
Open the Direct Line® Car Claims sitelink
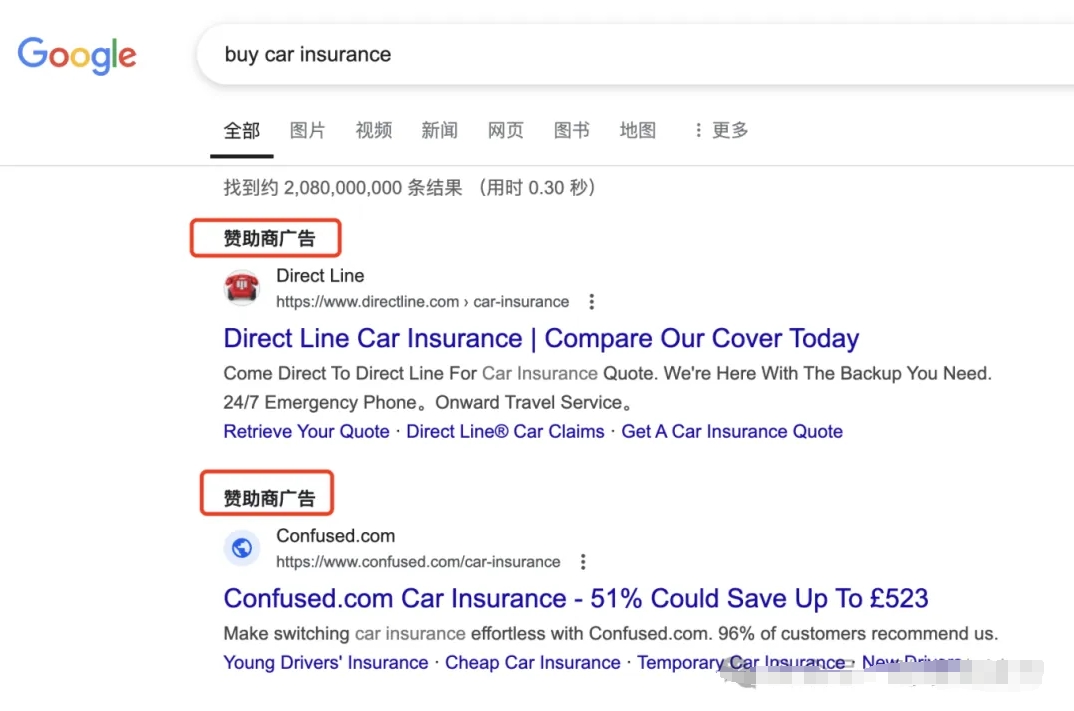click(x=505, y=431)
